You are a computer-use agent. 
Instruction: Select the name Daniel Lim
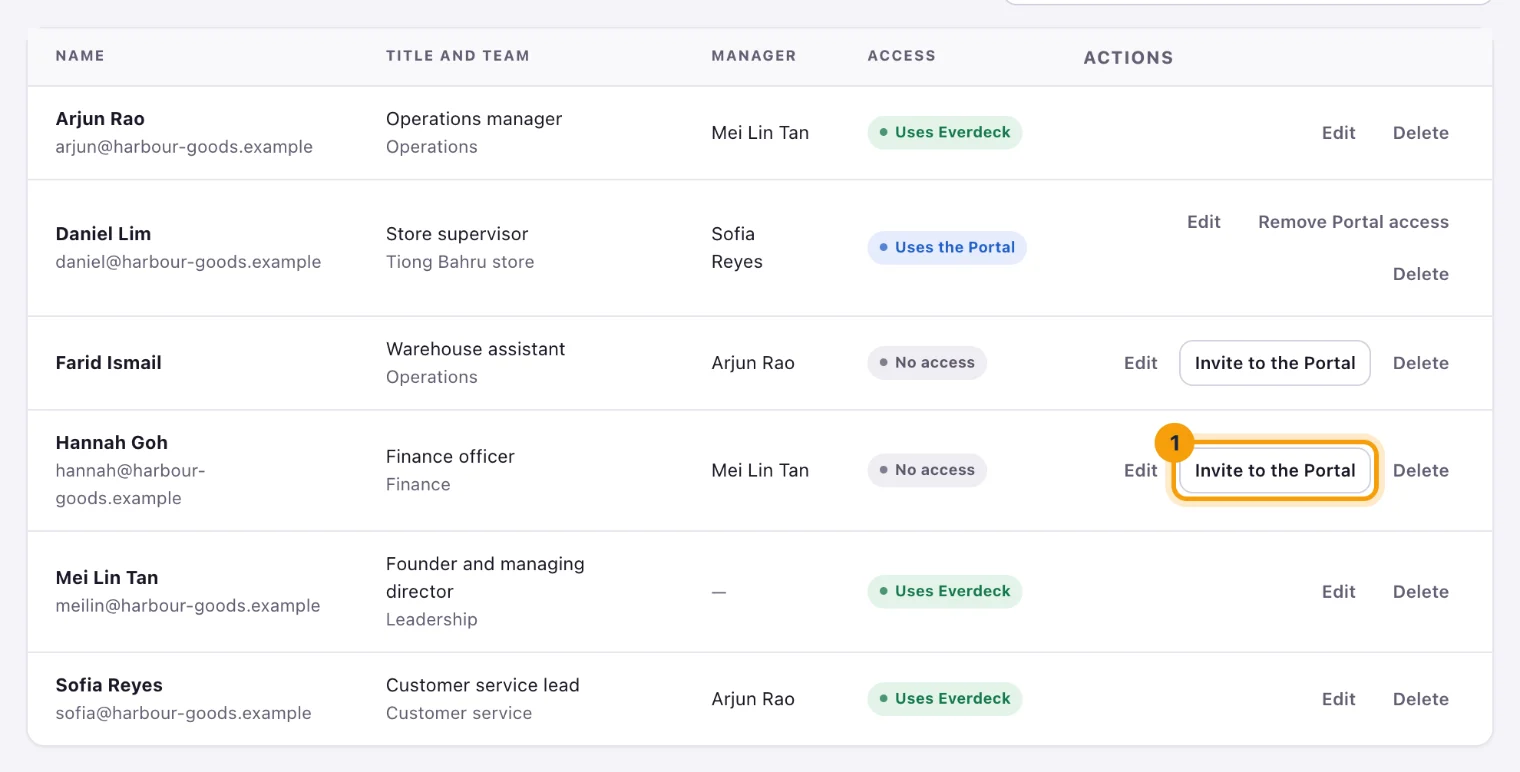point(103,234)
